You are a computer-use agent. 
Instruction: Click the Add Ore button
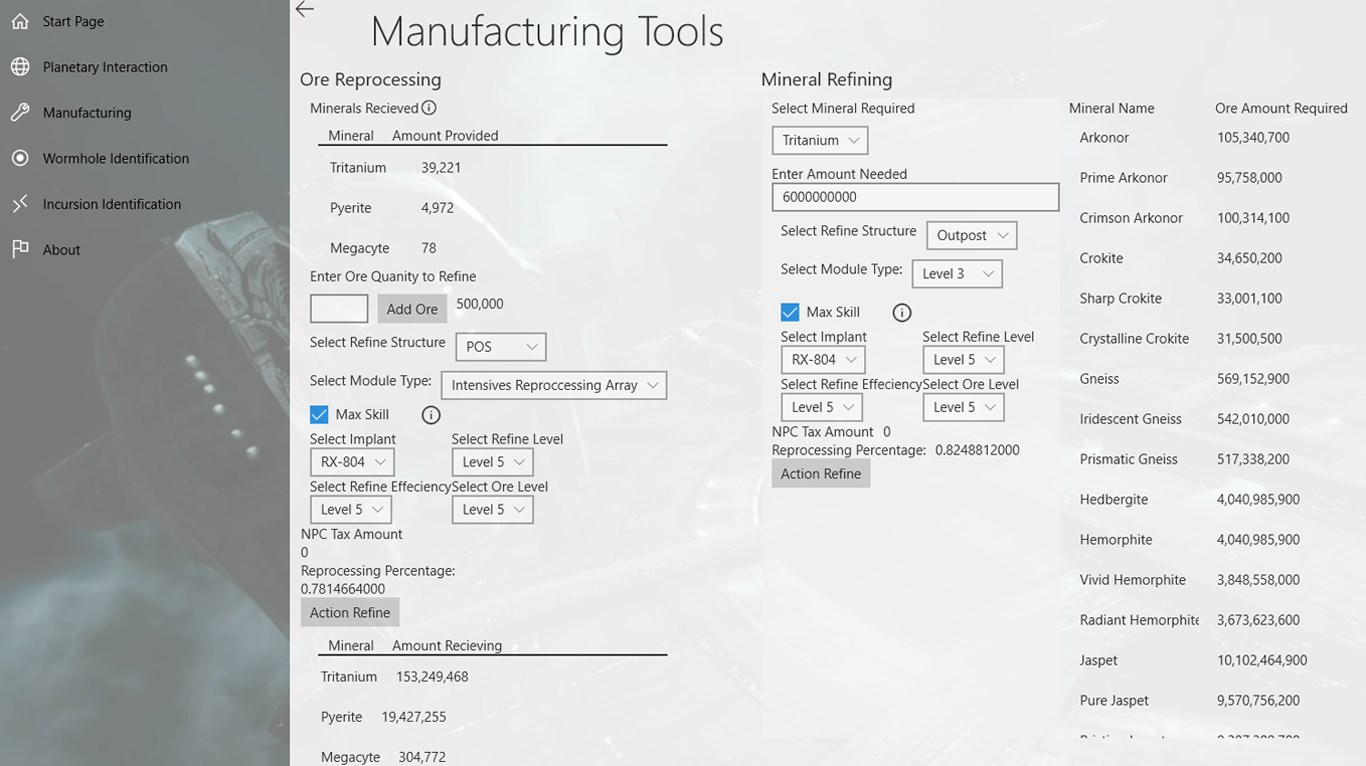[412, 309]
